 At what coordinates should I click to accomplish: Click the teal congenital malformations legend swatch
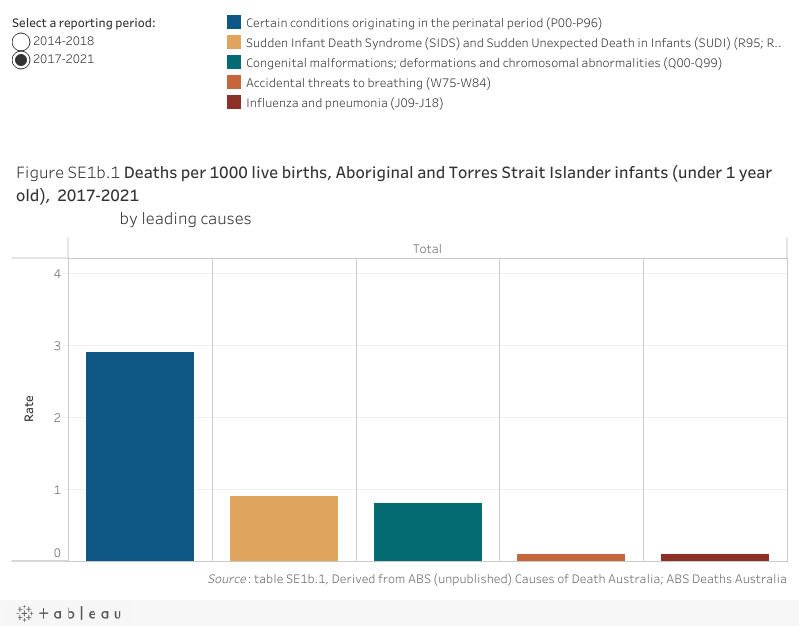234,62
